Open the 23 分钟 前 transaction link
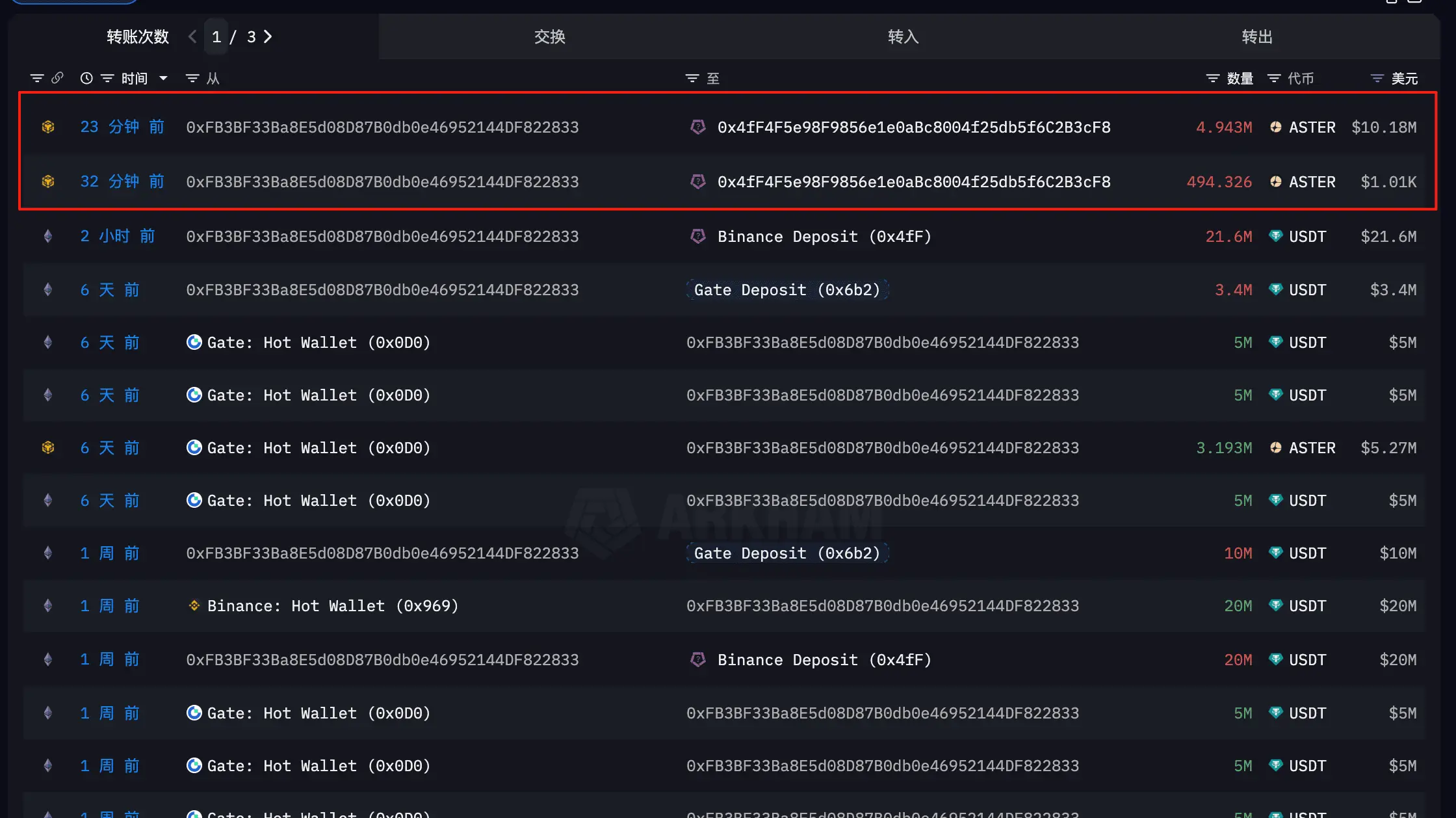Screen dimensions: 1456x818 [x=122, y=127]
